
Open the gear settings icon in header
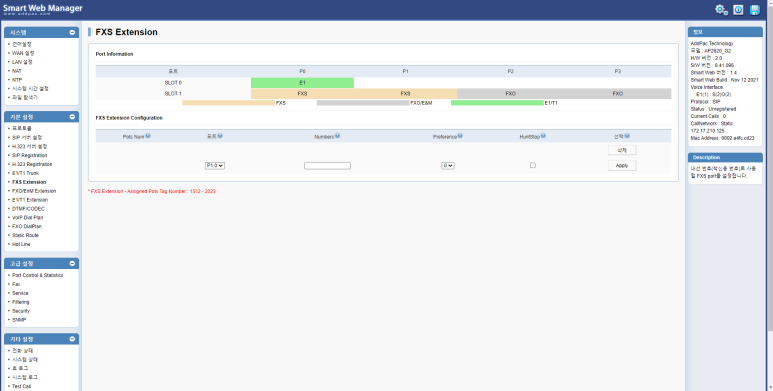(x=721, y=10)
